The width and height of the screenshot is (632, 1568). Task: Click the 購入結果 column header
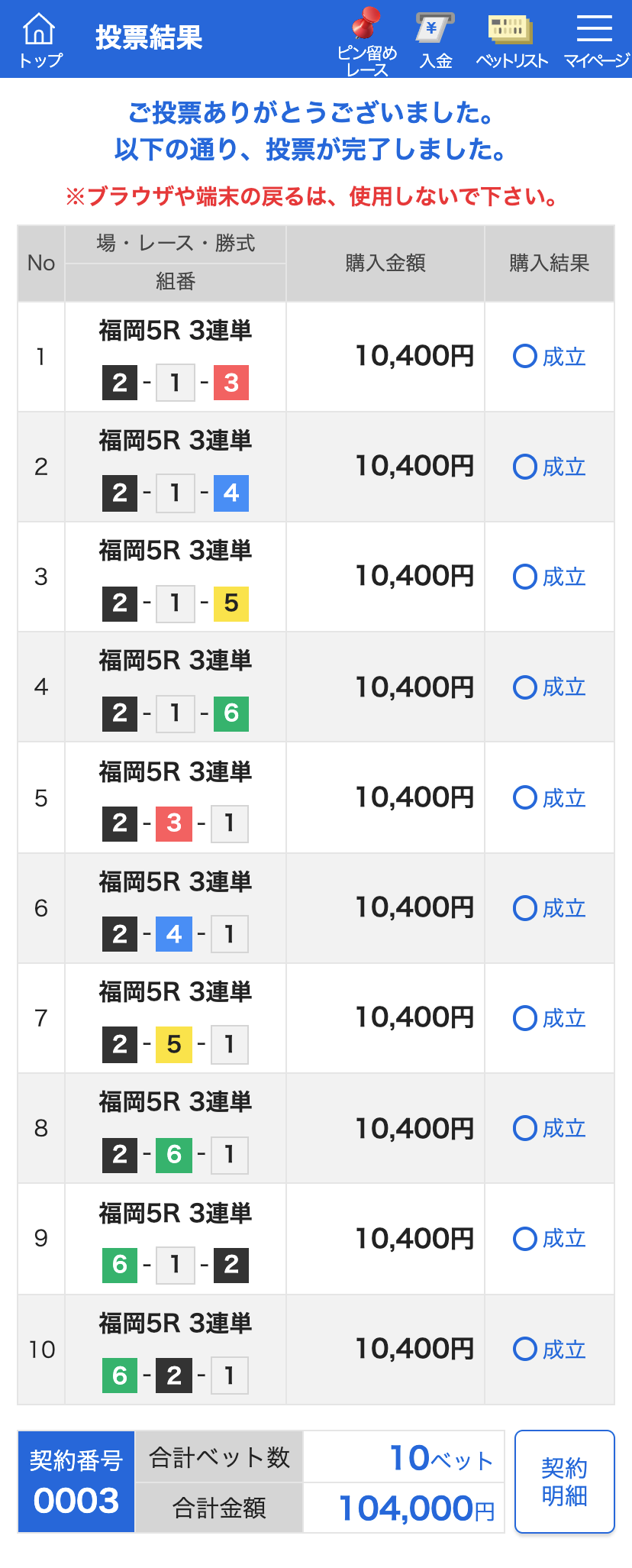click(550, 263)
